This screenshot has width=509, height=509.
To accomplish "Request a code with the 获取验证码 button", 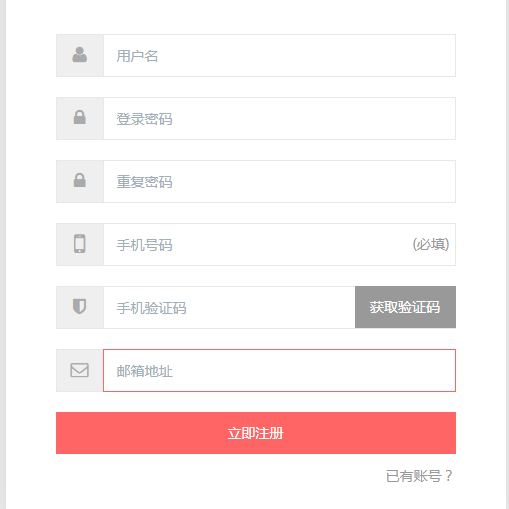I will point(405,307).
